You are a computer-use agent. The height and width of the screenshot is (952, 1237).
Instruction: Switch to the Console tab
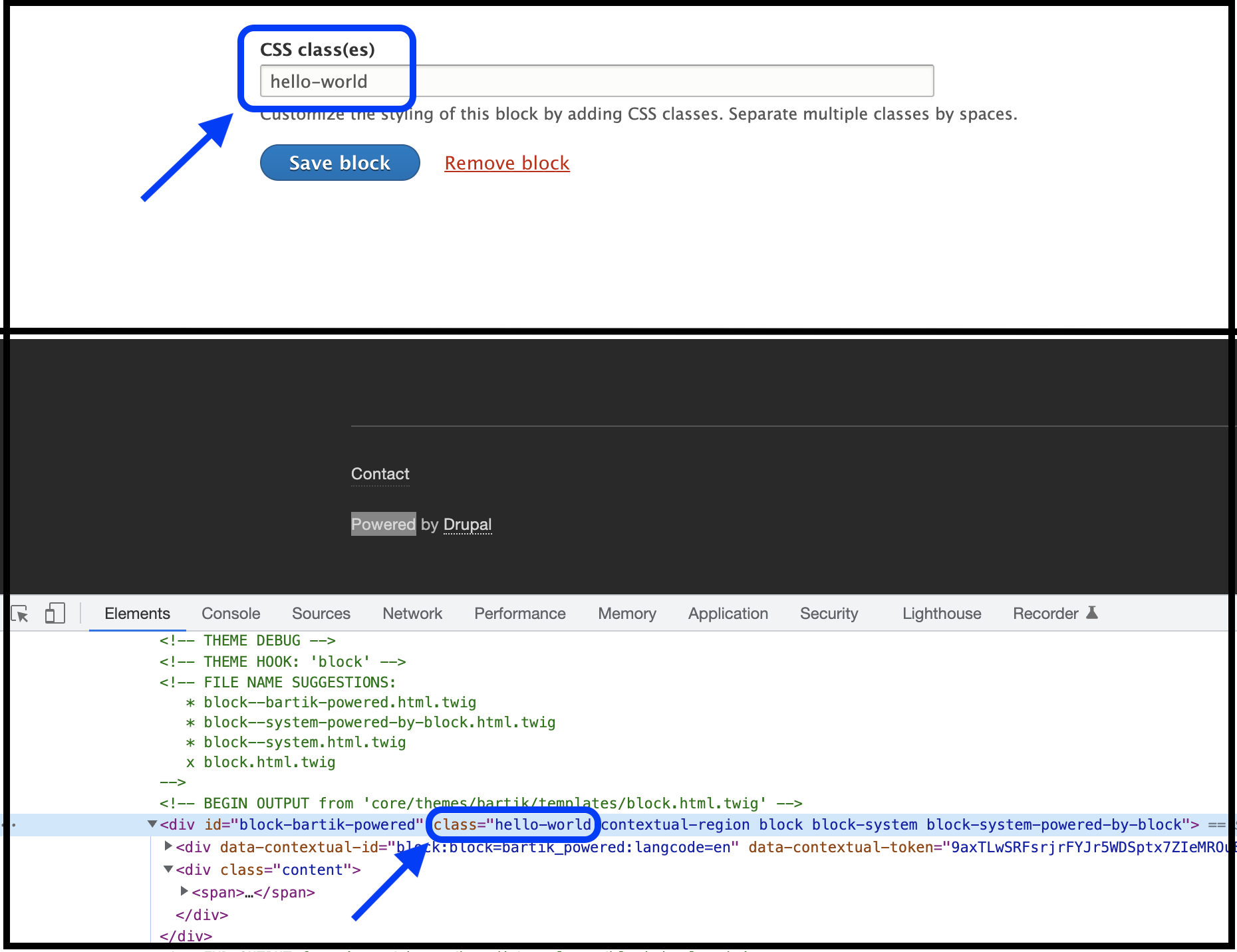pos(231,614)
